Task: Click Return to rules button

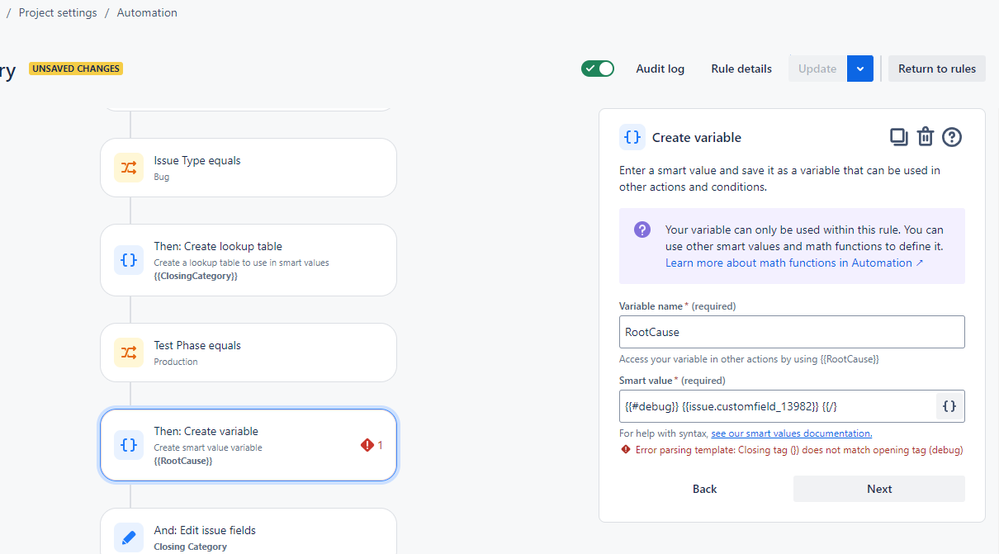Action: point(937,69)
